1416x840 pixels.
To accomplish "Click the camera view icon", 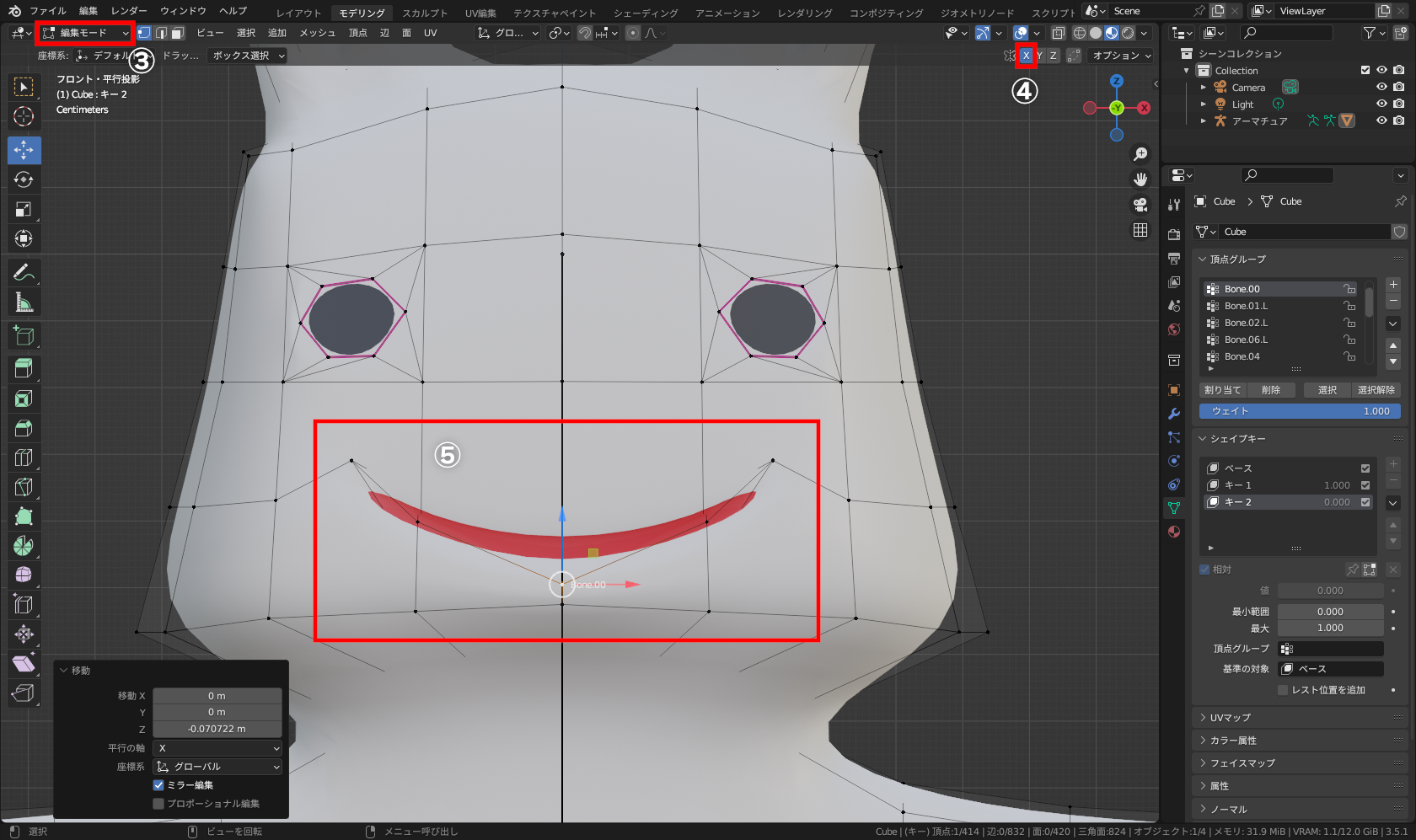I will click(x=1140, y=205).
